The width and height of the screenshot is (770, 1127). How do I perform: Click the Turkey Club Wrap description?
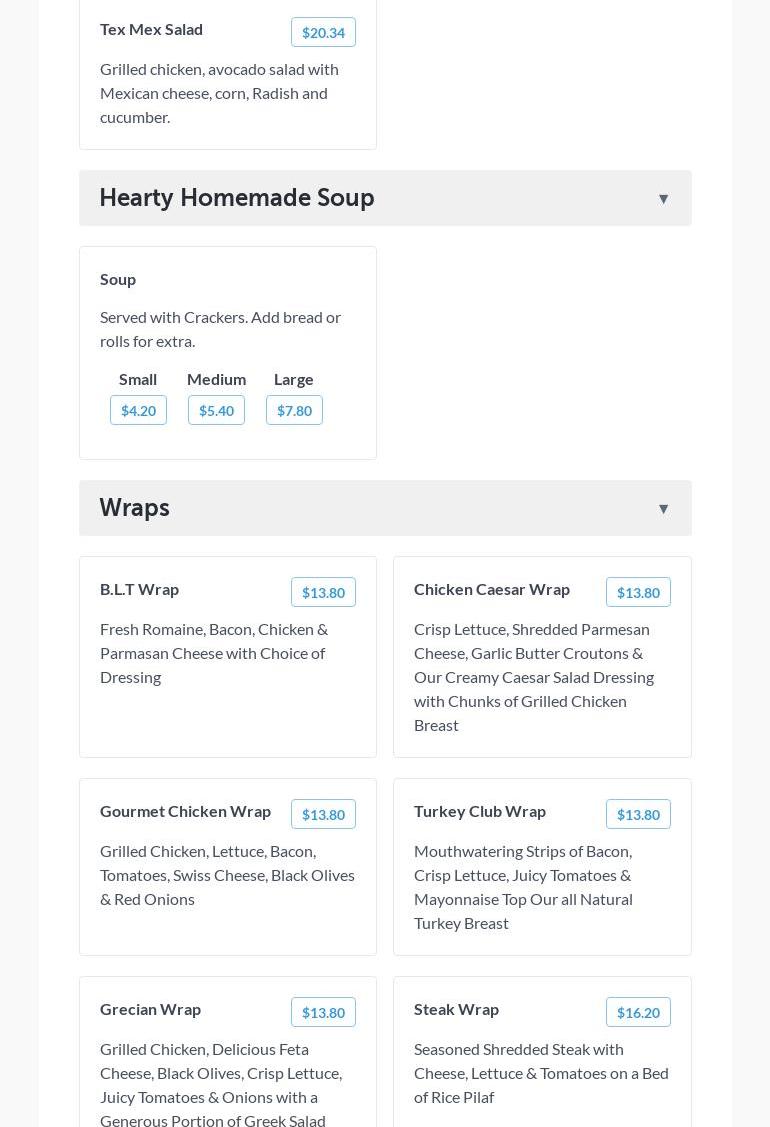pos(523,887)
